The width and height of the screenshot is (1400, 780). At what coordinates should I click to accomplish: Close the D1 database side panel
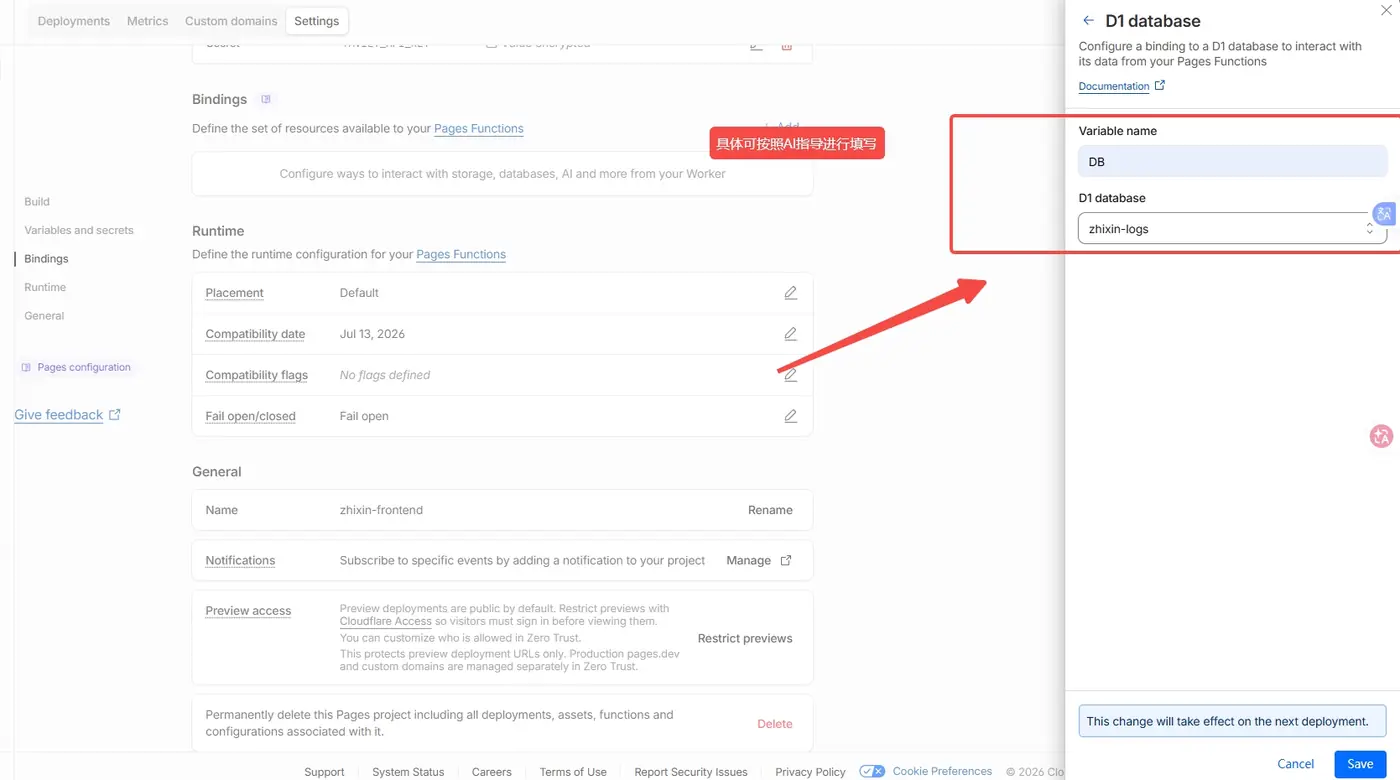tap(1386, 10)
